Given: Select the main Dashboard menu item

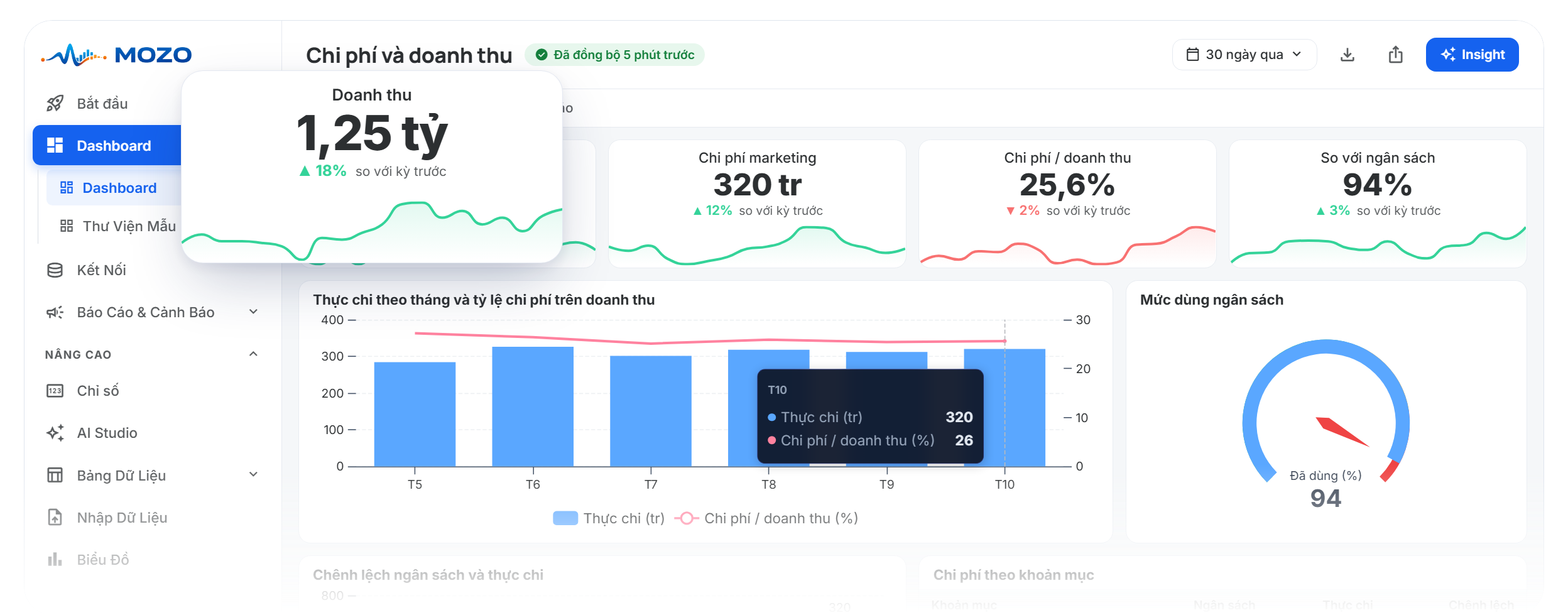Looking at the screenshot, I should pos(107,146).
